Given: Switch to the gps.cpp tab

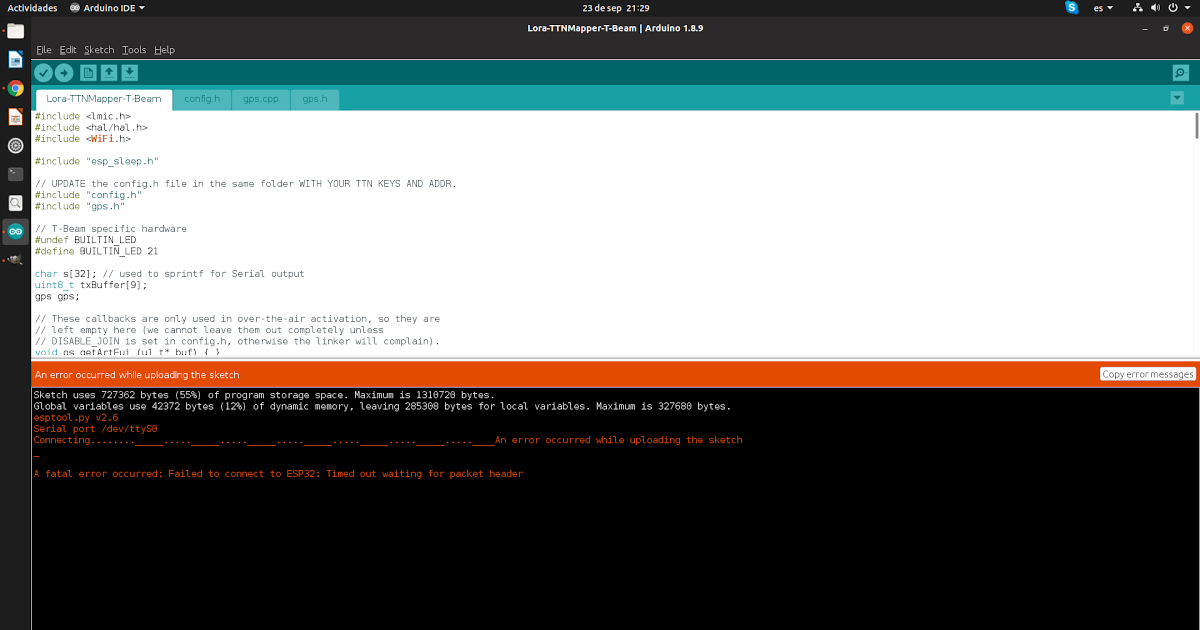Looking at the screenshot, I should (x=261, y=99).
